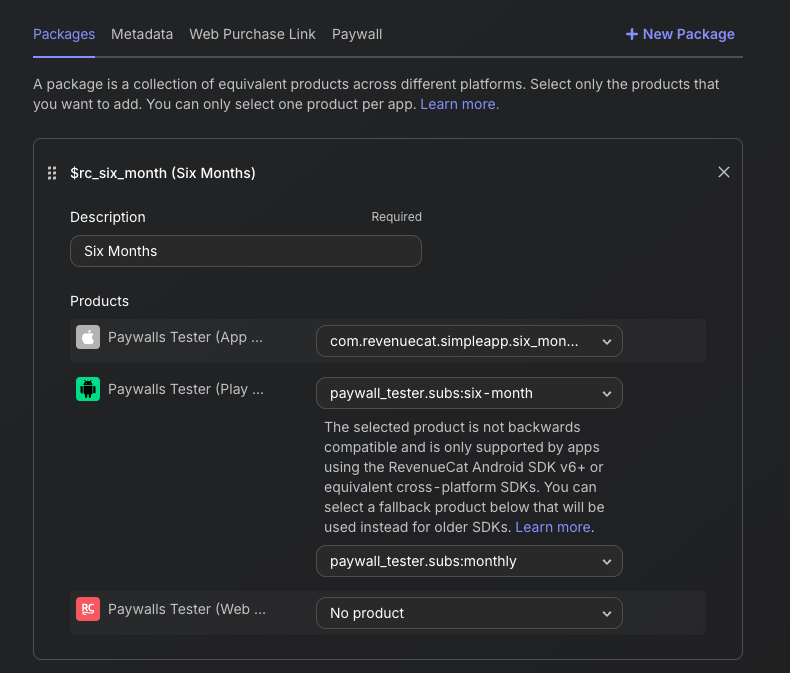Viewport: 790px width, 673px height.
Task: Switch to the Metadata tab
Action: click(142, 34)
